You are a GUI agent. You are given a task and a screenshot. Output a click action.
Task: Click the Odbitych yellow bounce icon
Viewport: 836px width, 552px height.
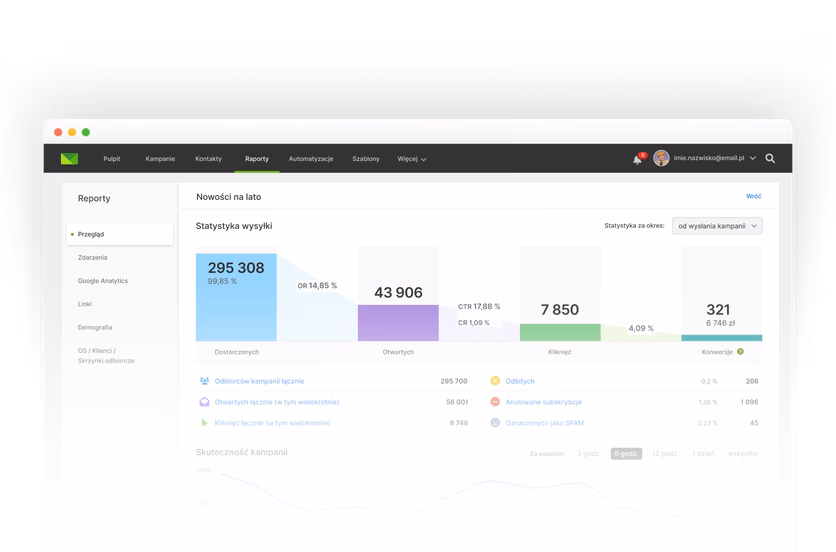coord(495,381)
